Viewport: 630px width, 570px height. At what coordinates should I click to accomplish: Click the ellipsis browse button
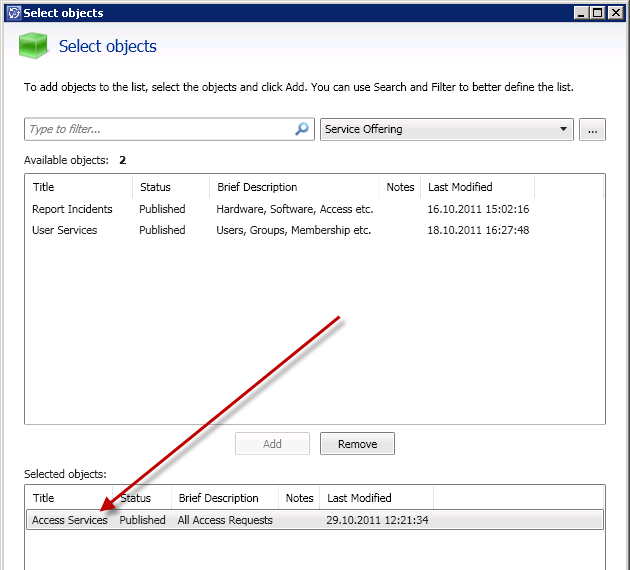tap(592, 130)
